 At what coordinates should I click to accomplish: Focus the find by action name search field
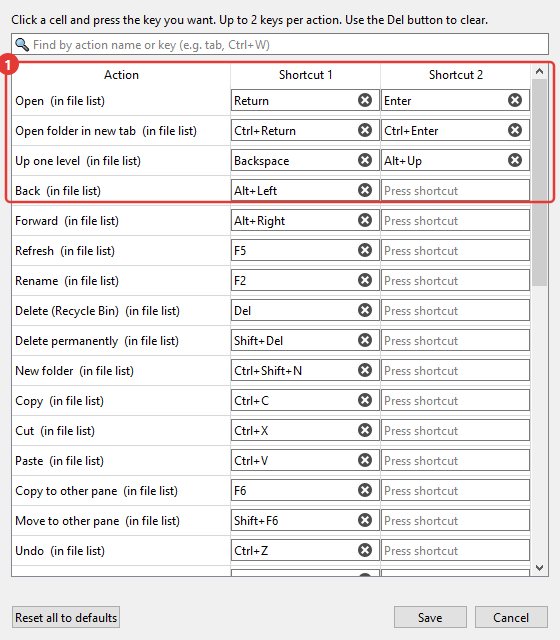pos(280,44)
